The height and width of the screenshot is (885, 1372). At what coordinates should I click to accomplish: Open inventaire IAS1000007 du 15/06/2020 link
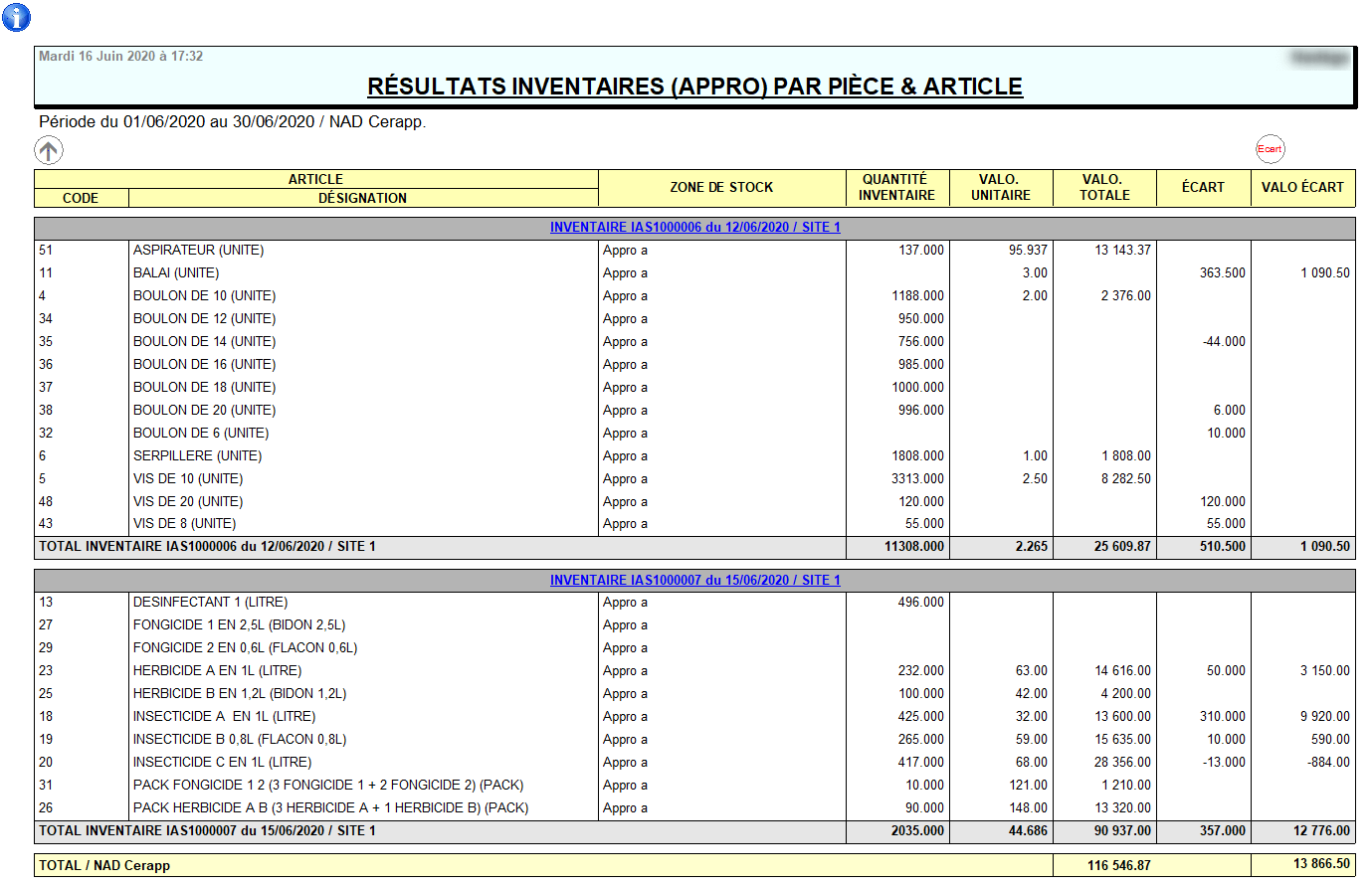click(694, 580)
